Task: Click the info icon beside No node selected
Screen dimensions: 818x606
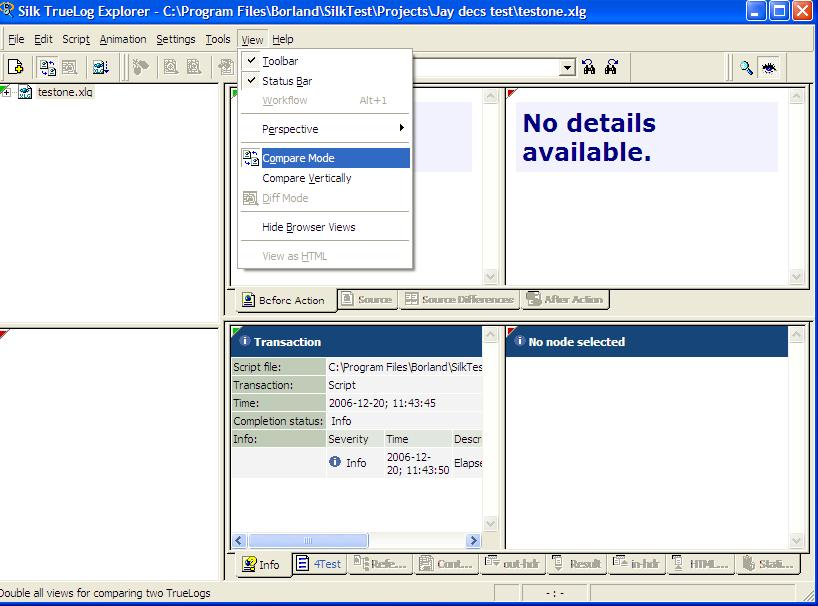Action: (520, 341)
